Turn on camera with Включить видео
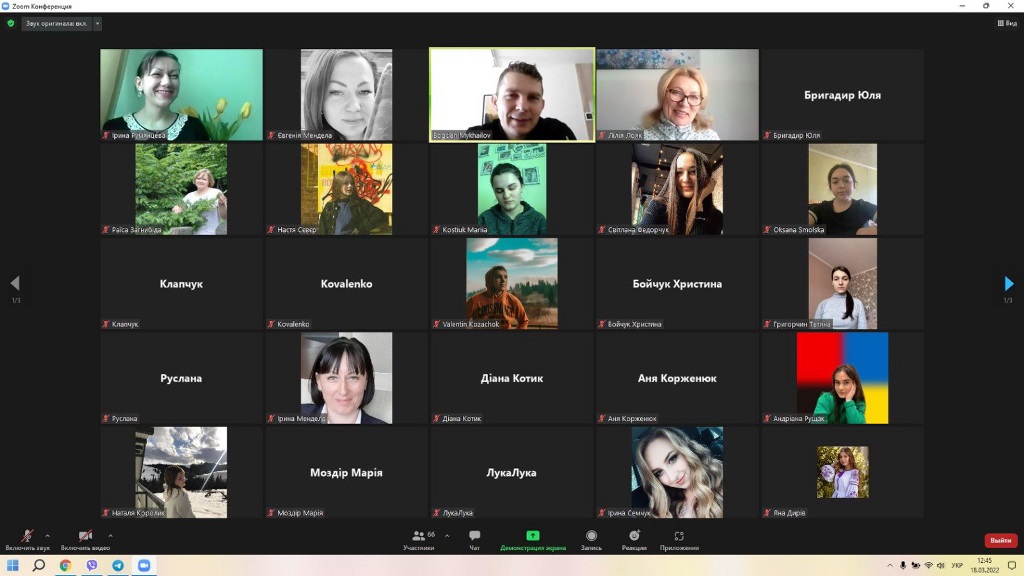The width and height of the screenshot is (1024, 576). pyautogui.click(x=85, y=539)
